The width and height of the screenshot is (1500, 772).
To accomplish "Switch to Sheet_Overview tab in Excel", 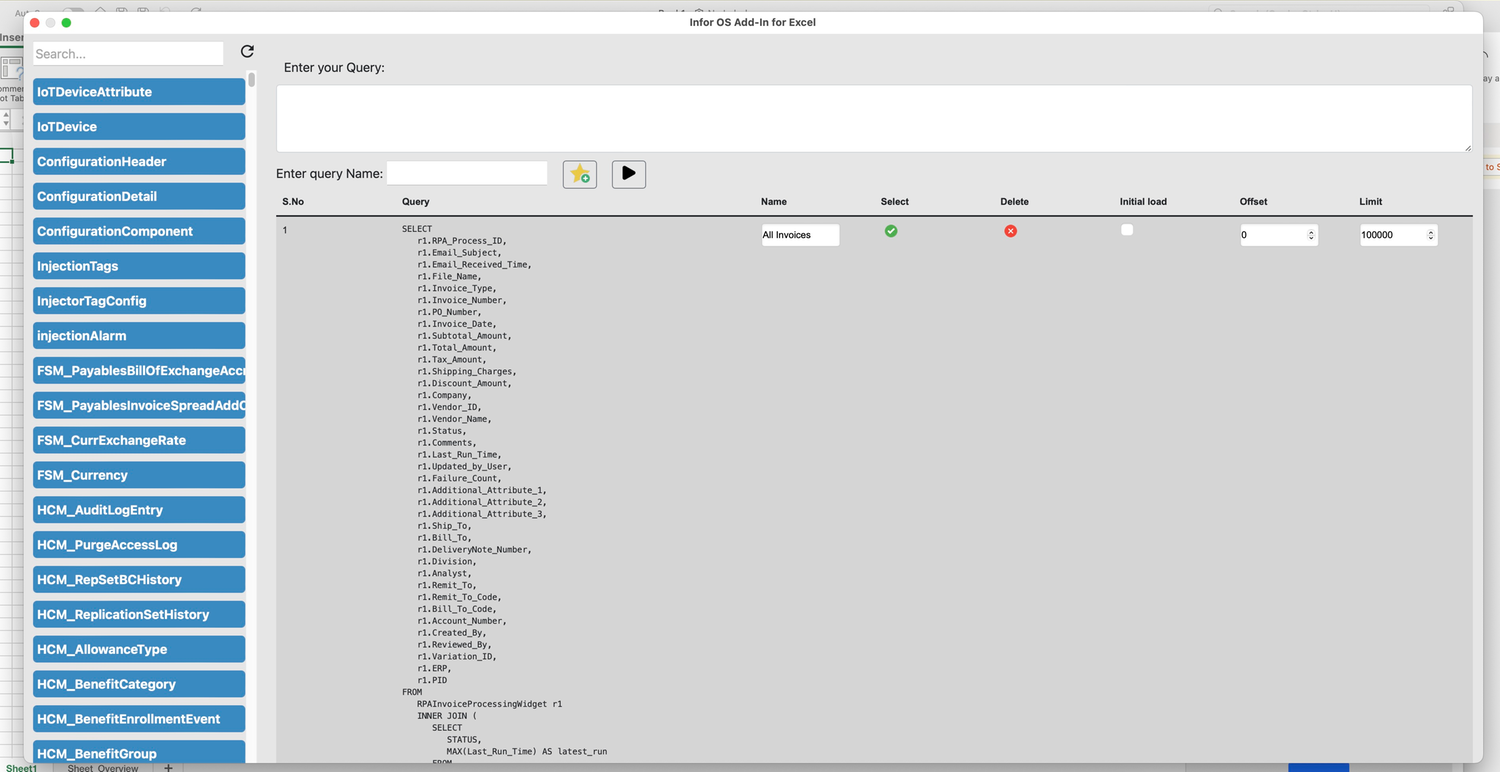I will click(x=103, y=768).
